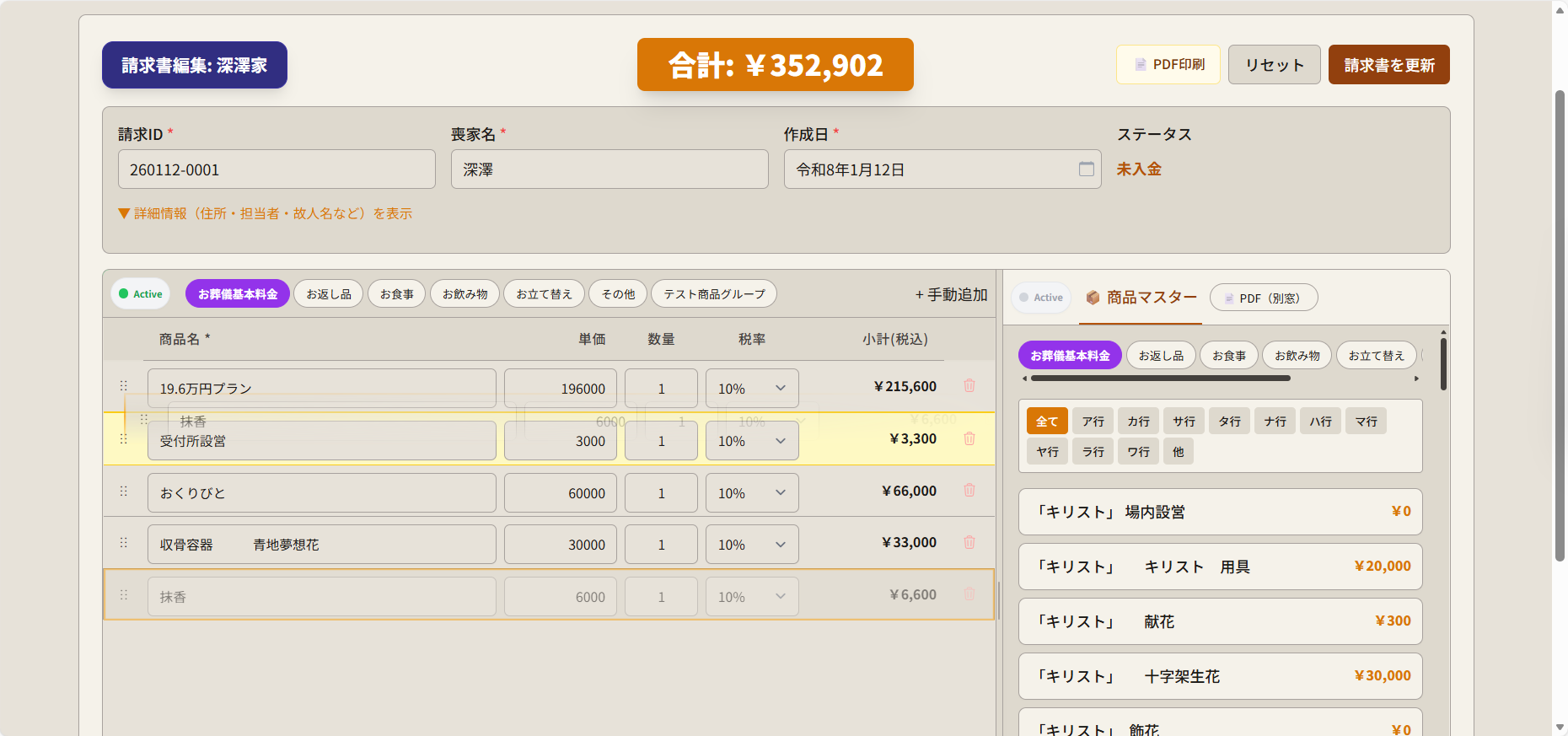1568x736 pixels.
Task: Select the ア行 kana filter
Action: pos(1093,422)
